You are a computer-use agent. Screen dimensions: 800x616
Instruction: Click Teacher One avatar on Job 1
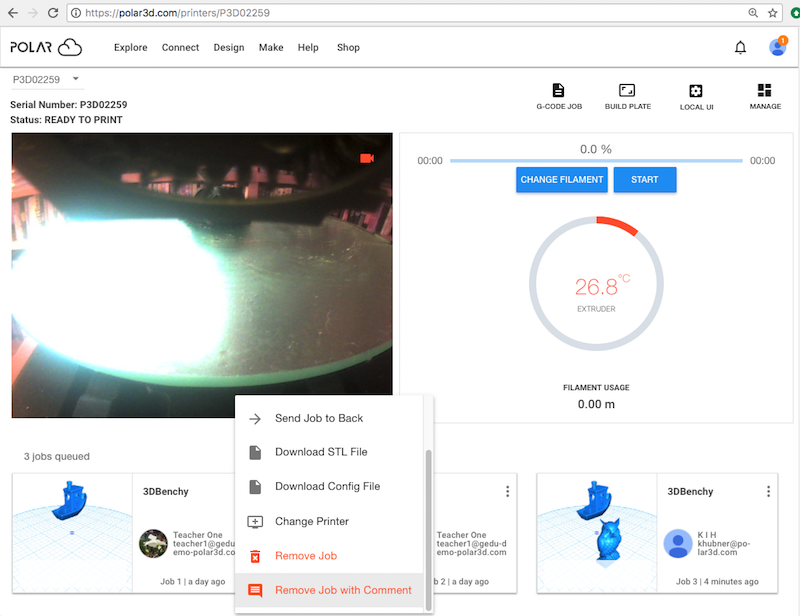click(x=153, y=544)
